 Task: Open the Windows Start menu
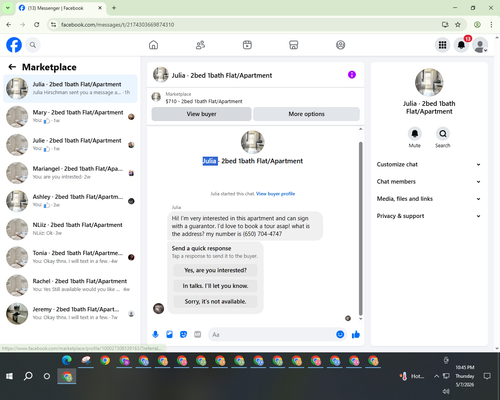(9, 376)
